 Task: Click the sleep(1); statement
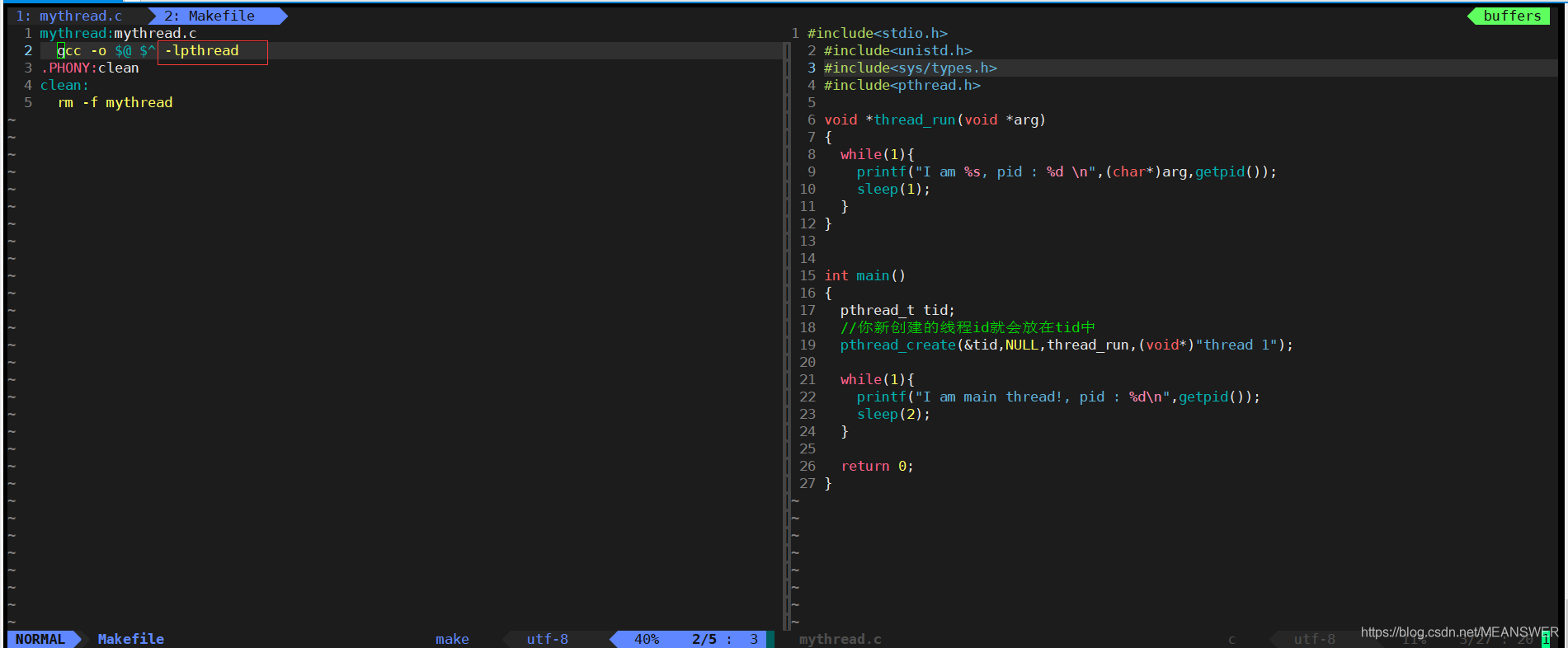point(893,189)
